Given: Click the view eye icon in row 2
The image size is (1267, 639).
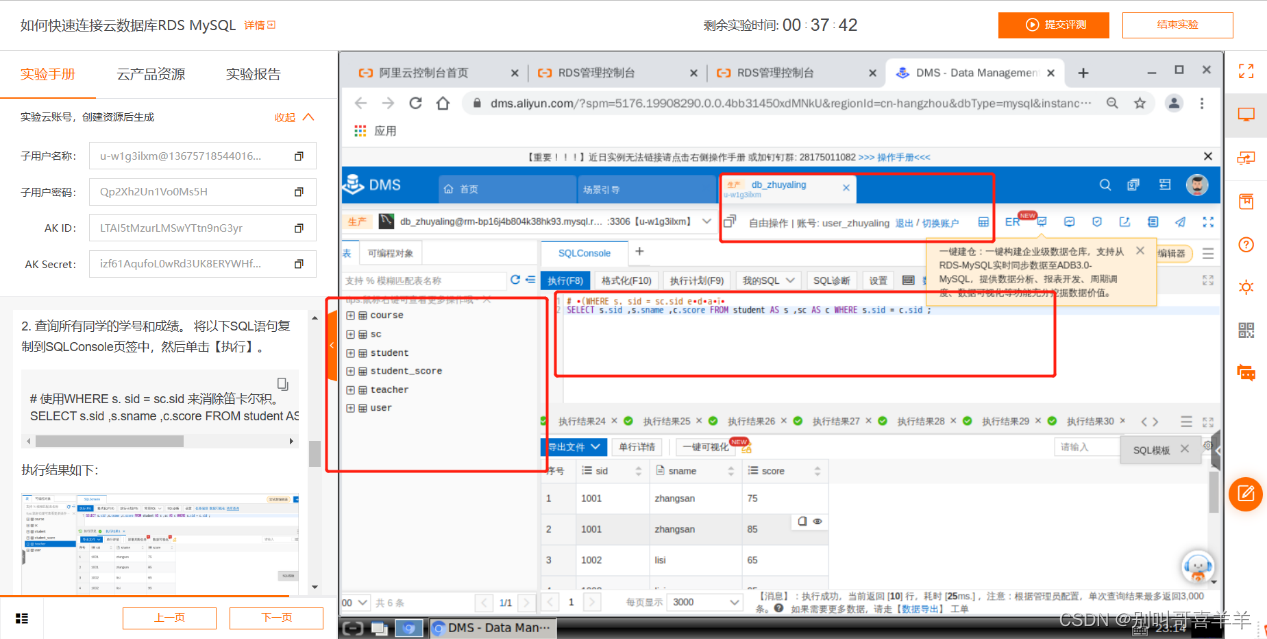Looking at the screenshot, I should 818,522.
